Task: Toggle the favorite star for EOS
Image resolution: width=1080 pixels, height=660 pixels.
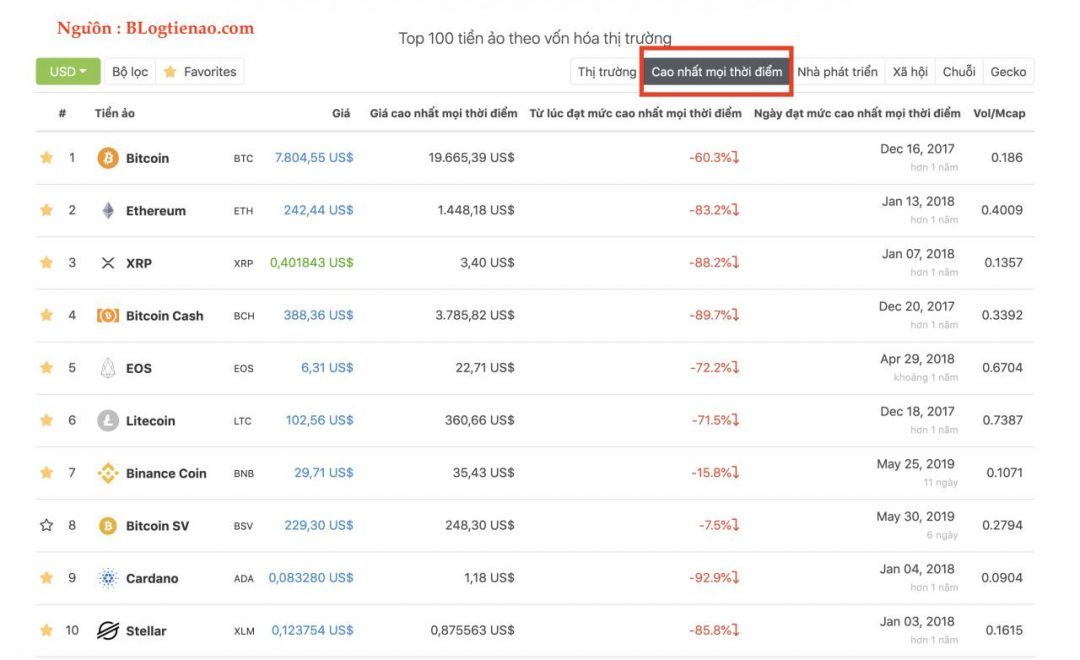Action: [46, 367]
